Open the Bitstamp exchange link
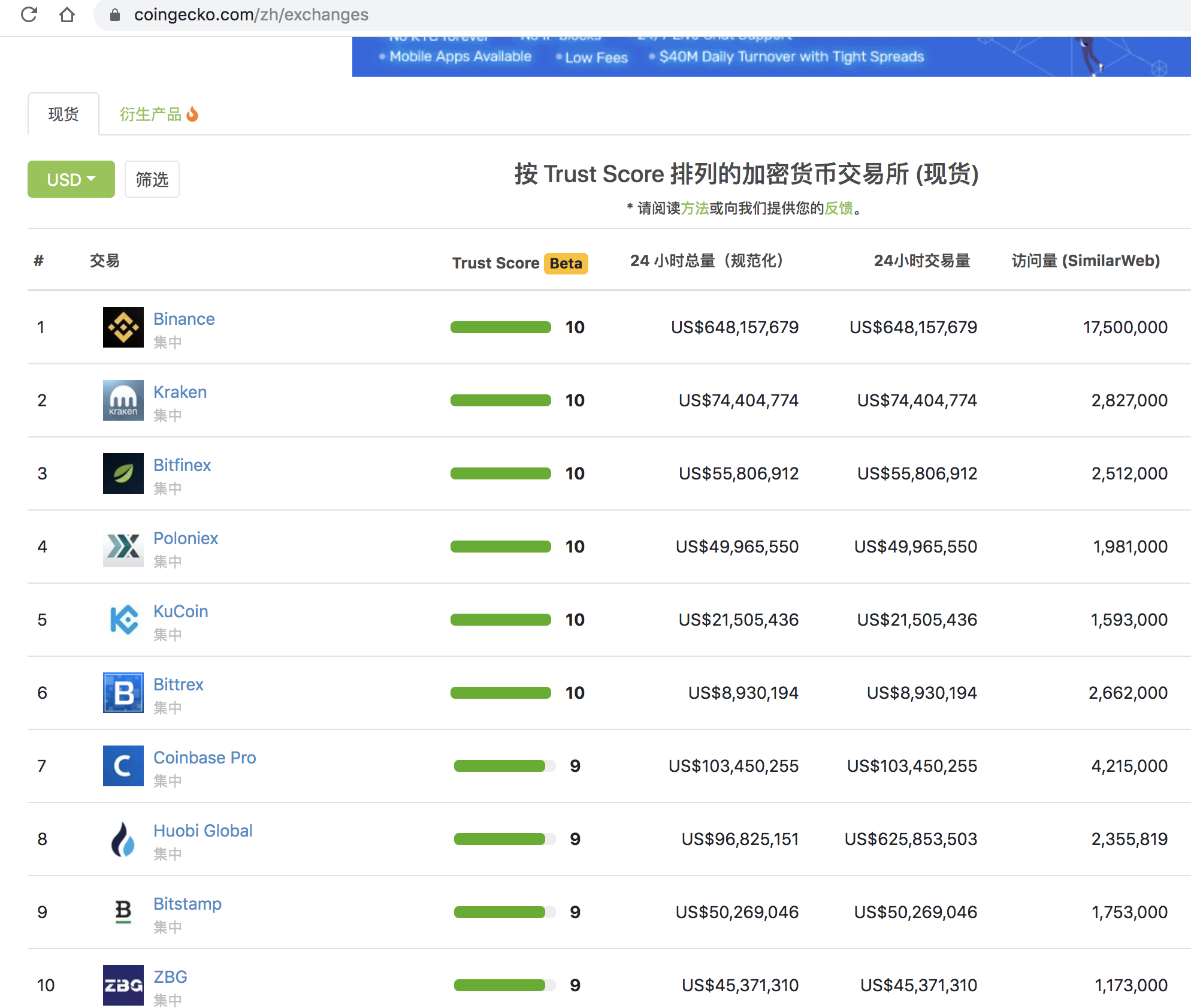Image resolution: width=1191 pixels, height=1008 pixels. 188,904
